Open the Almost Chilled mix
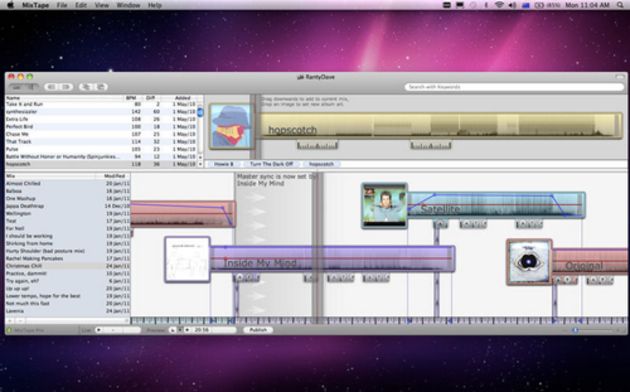 click(68, 184)
